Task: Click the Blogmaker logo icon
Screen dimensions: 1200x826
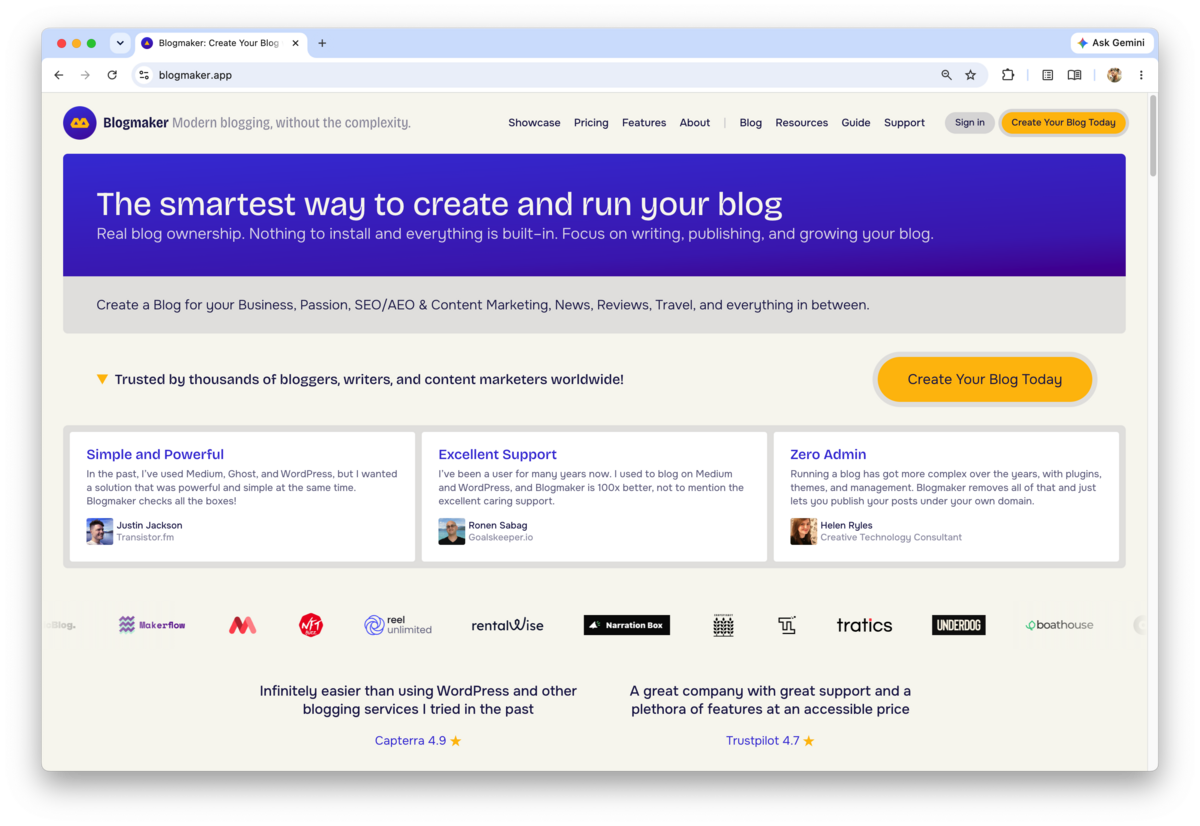Action: (x=80, y=123)
